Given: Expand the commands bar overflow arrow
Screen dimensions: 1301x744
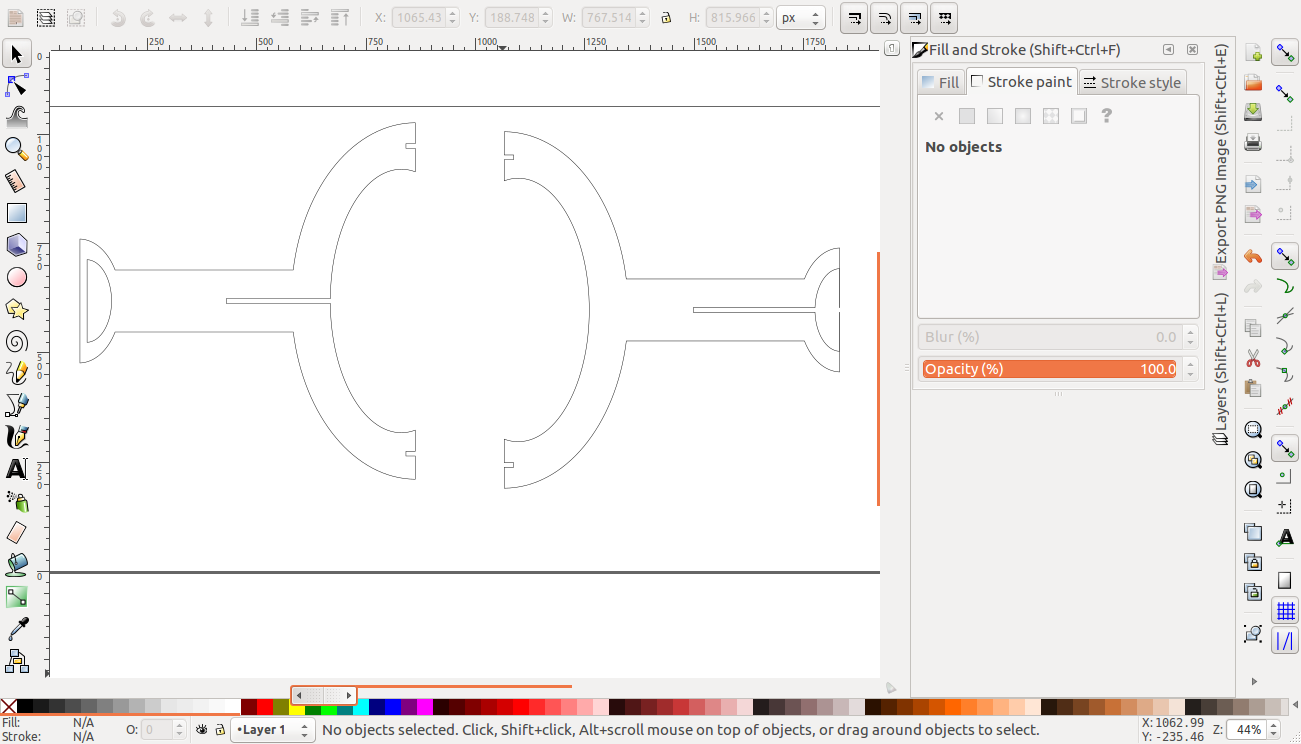Looking at the screenshot, I should [1253, 681].
